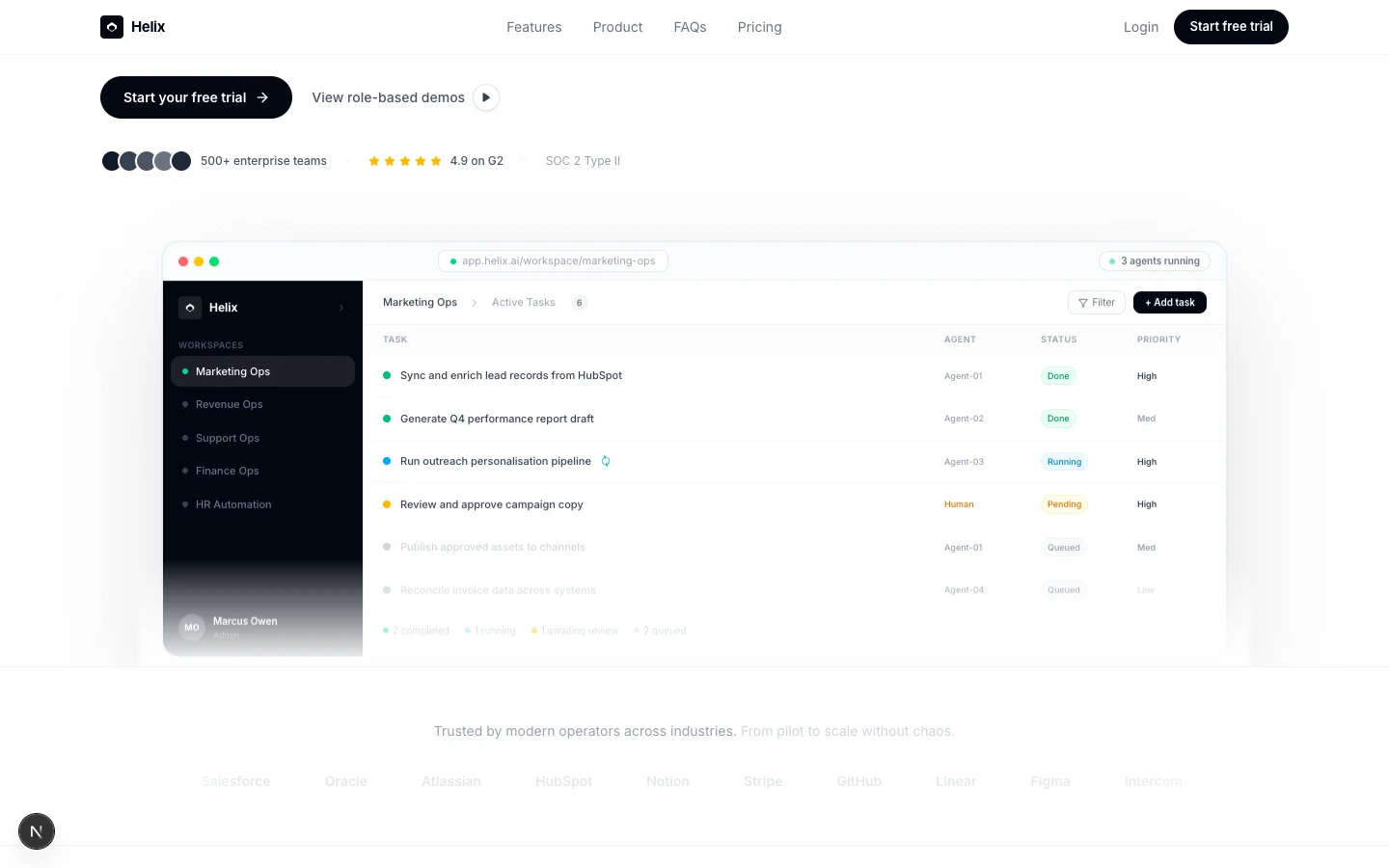Open the Active Tasks tab

[524, 303]
